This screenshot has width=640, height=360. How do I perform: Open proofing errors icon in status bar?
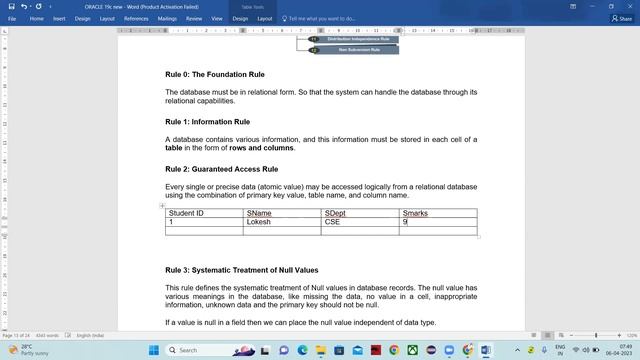pyautogui.click(x=68, y=336)
